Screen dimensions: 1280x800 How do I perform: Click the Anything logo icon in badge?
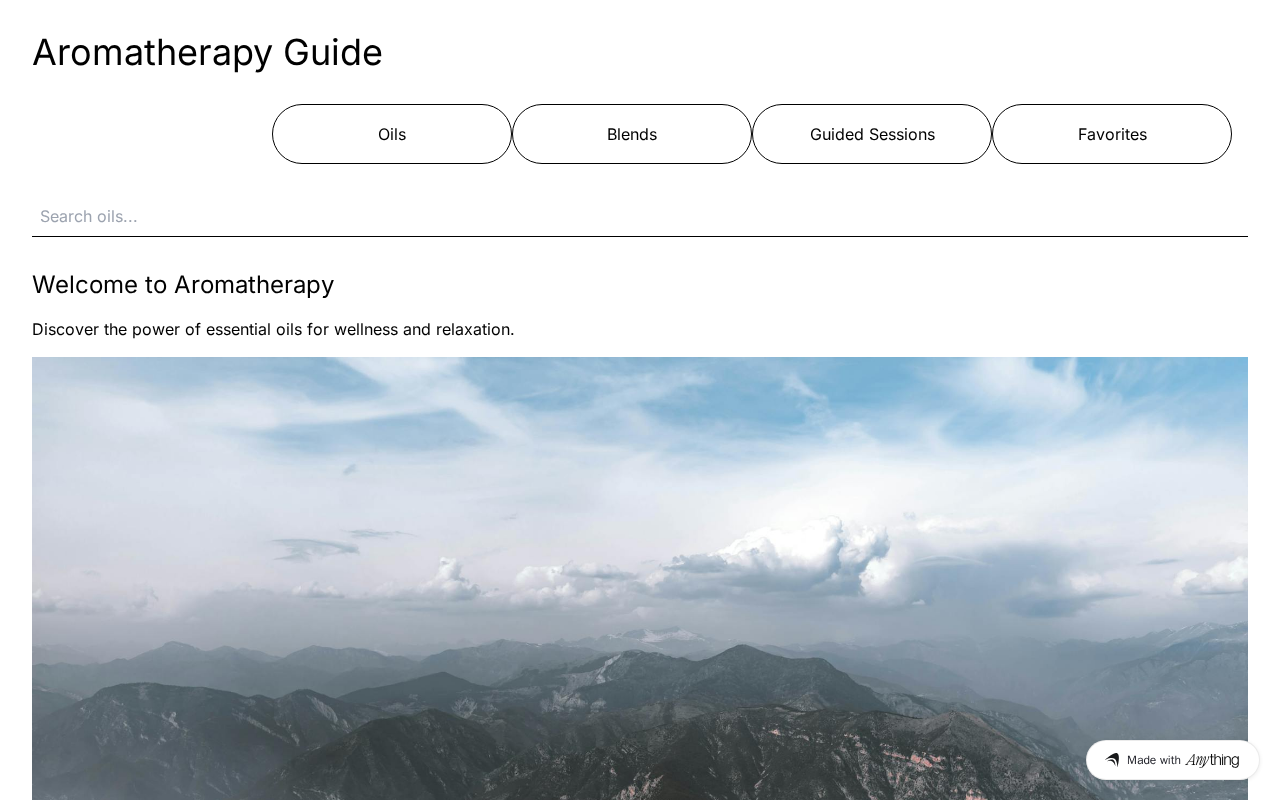point(1112,760)
